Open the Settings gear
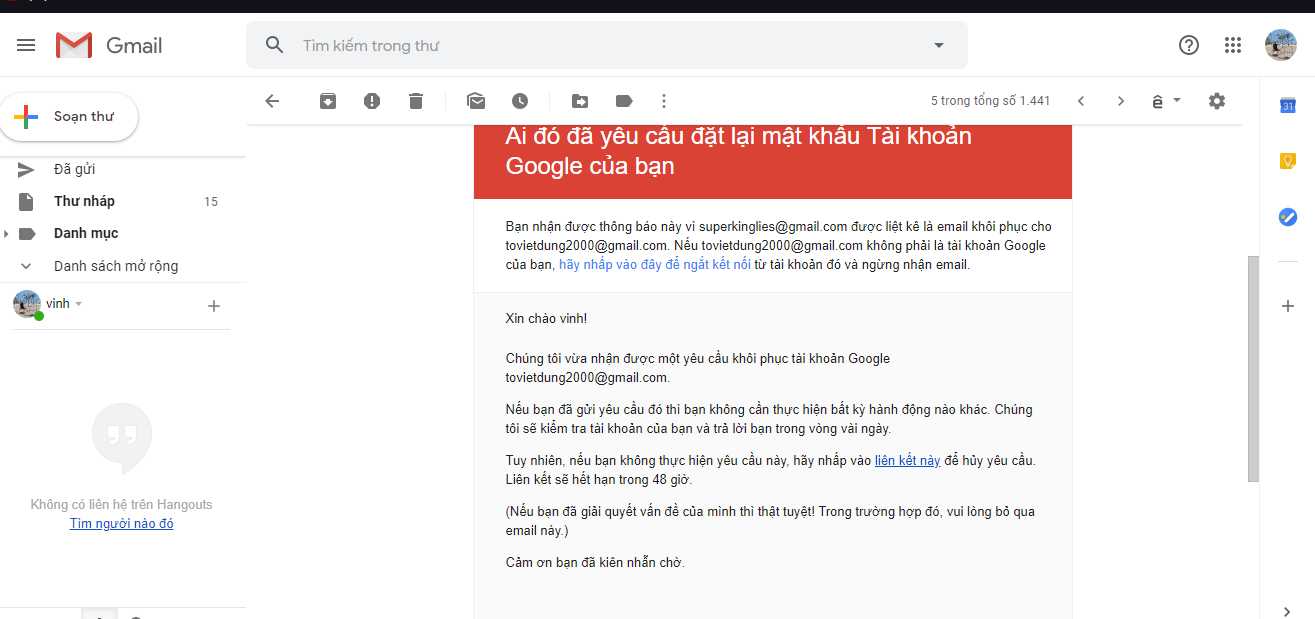1315x619 pixels. coord(1217,101)
